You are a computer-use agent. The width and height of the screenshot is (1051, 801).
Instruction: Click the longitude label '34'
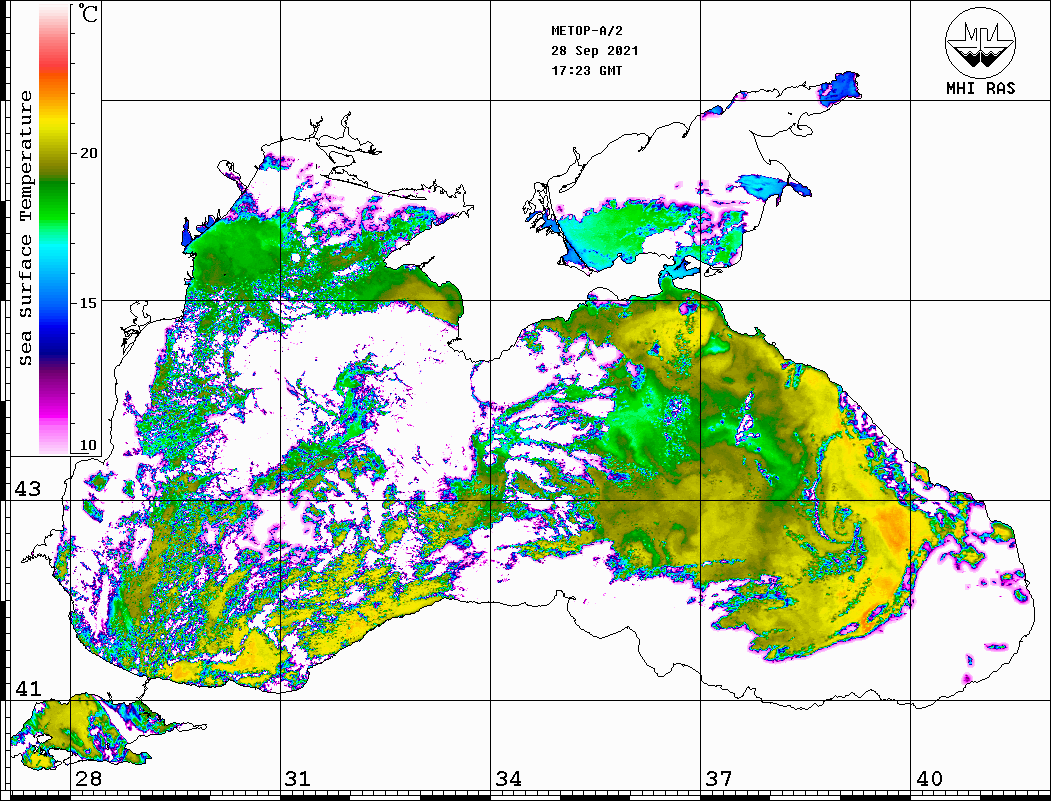click(x=509, y=778)
